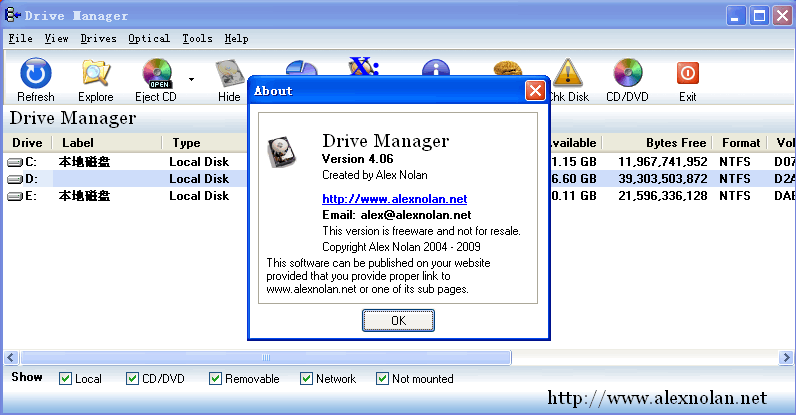This screenshot has height=415, width=796.
Task: Run Chk Disk warning icon tool
Action: pos(568,72)
